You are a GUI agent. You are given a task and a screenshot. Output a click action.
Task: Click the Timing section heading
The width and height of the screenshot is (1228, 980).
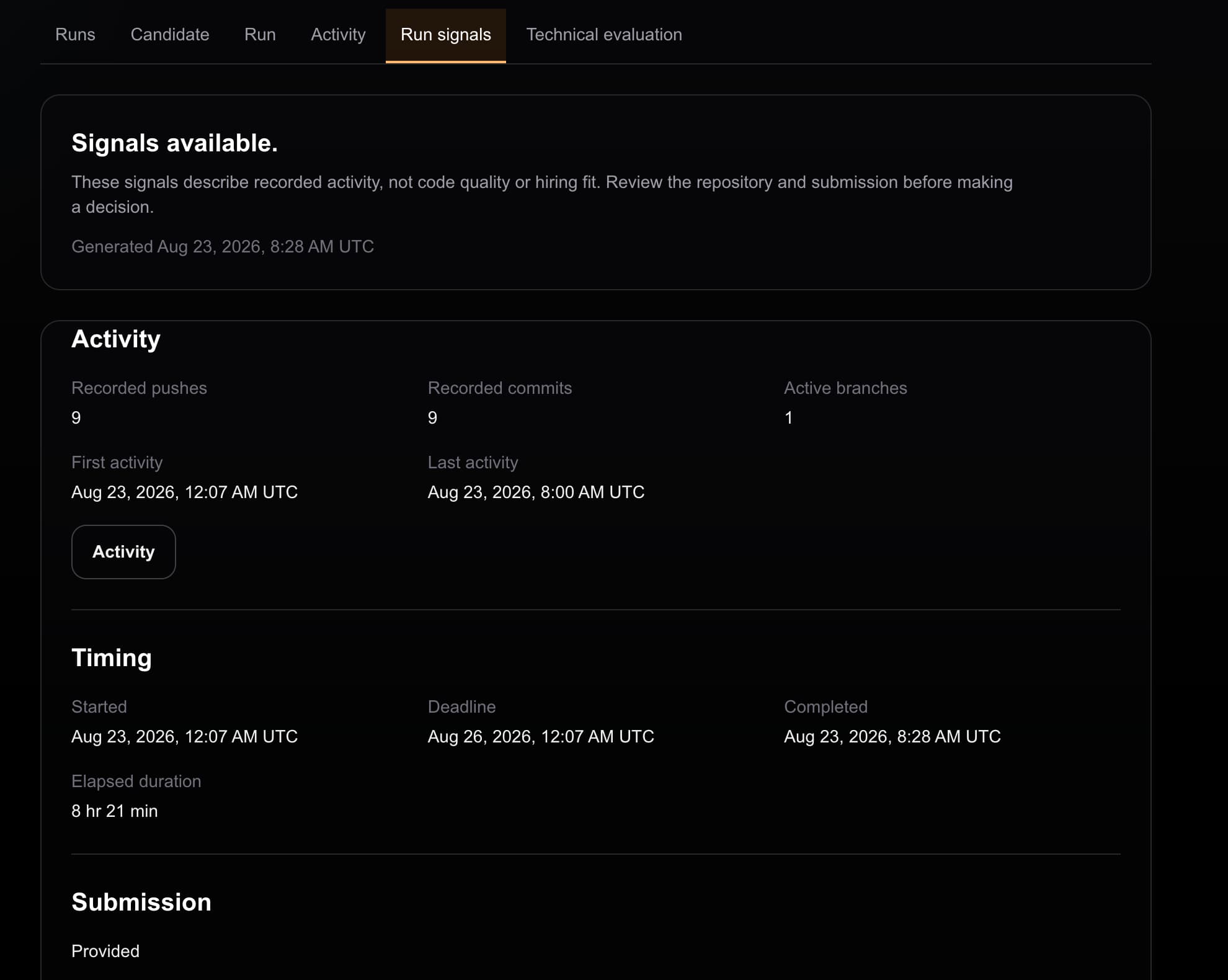click(x=112, y=658)
